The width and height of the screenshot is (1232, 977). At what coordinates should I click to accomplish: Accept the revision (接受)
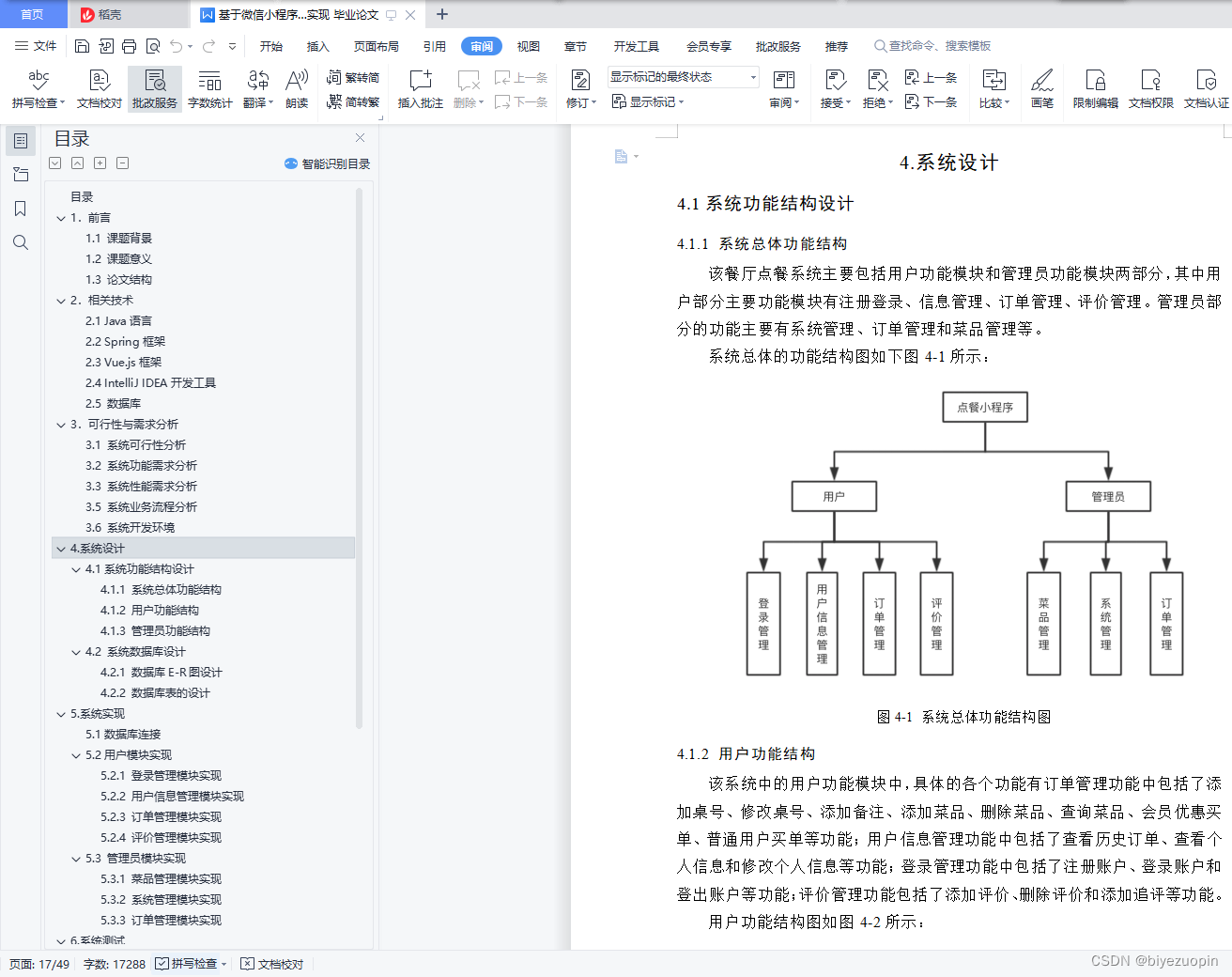tap(836, 89)
